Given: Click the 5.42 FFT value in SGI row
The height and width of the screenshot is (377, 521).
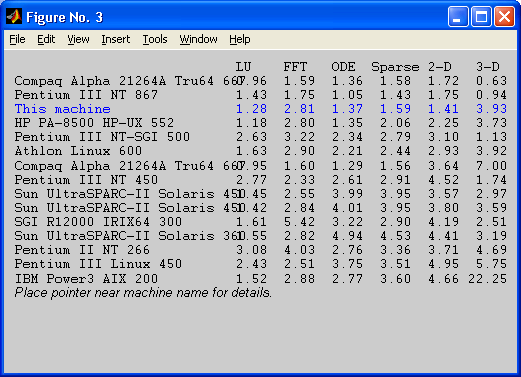Looking at the screenshot, I should click(299, 222).
